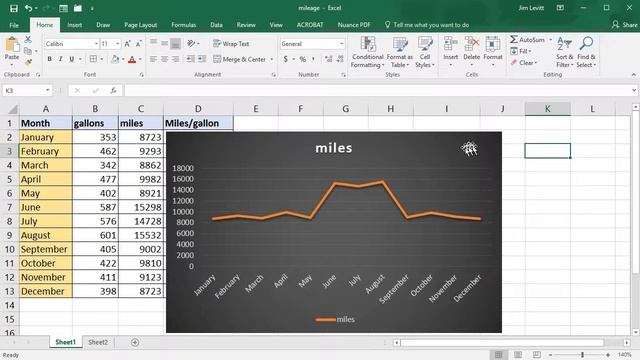Switch to Normal view in status bar
Viewport: 640px width, 360px height.
pos(498,355)
